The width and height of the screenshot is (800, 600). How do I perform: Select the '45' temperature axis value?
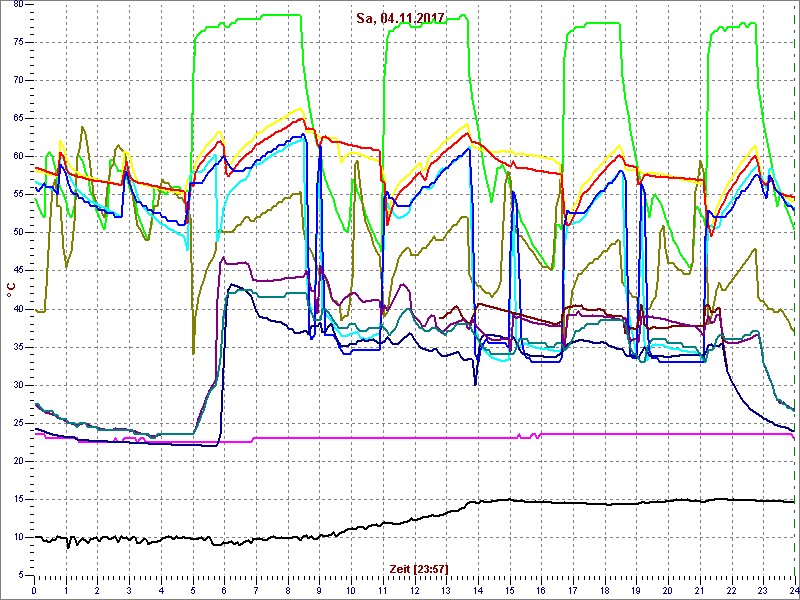[19, 271]
